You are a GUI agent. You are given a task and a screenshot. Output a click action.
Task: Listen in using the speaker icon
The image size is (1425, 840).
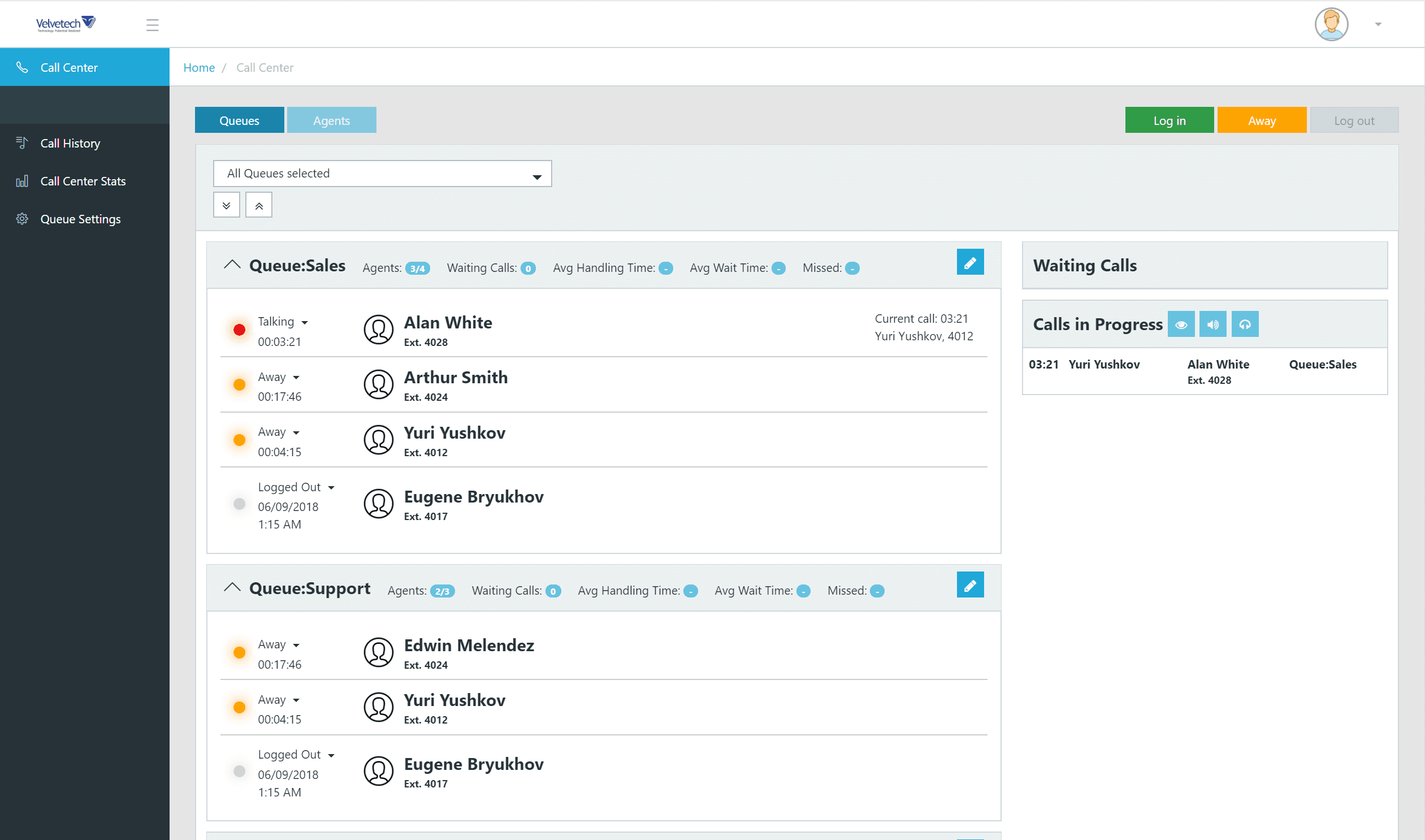[x=1213, y=324]
